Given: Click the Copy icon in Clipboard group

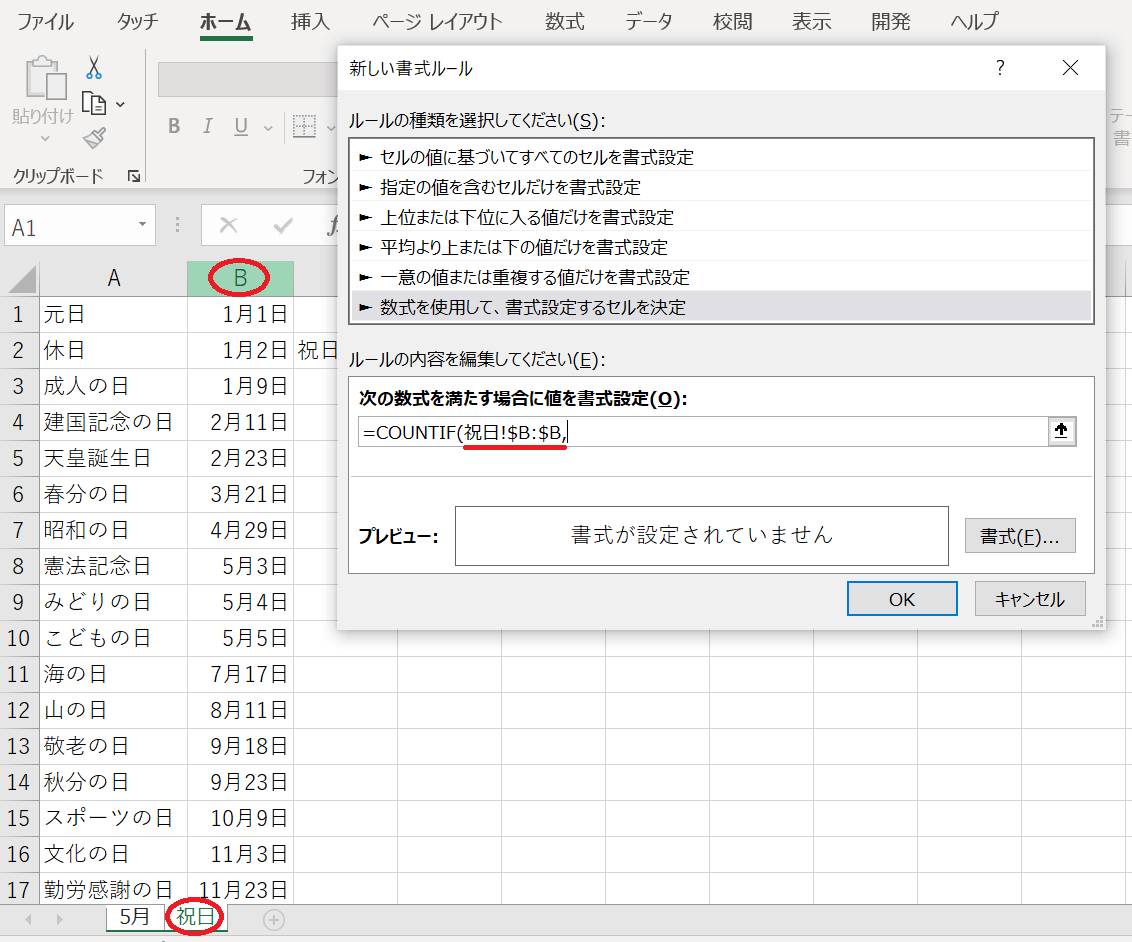Looking at the screenshot, I should pyautogui.click(x=94, y=103).
